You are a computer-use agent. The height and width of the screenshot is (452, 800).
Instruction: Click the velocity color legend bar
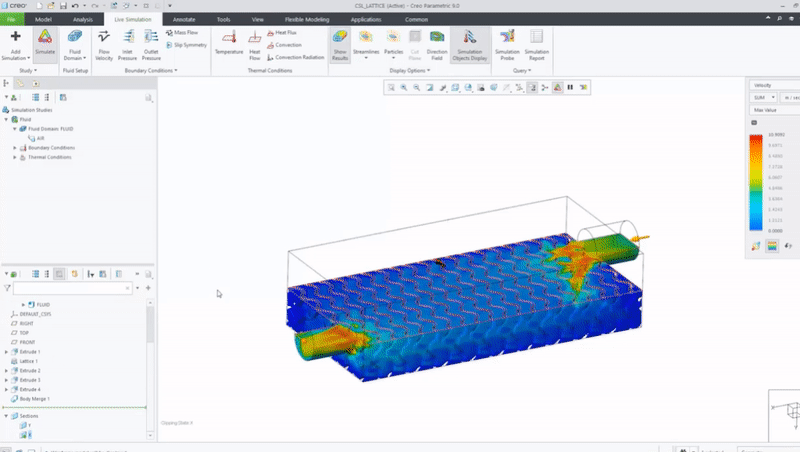(x=756, y=183)
